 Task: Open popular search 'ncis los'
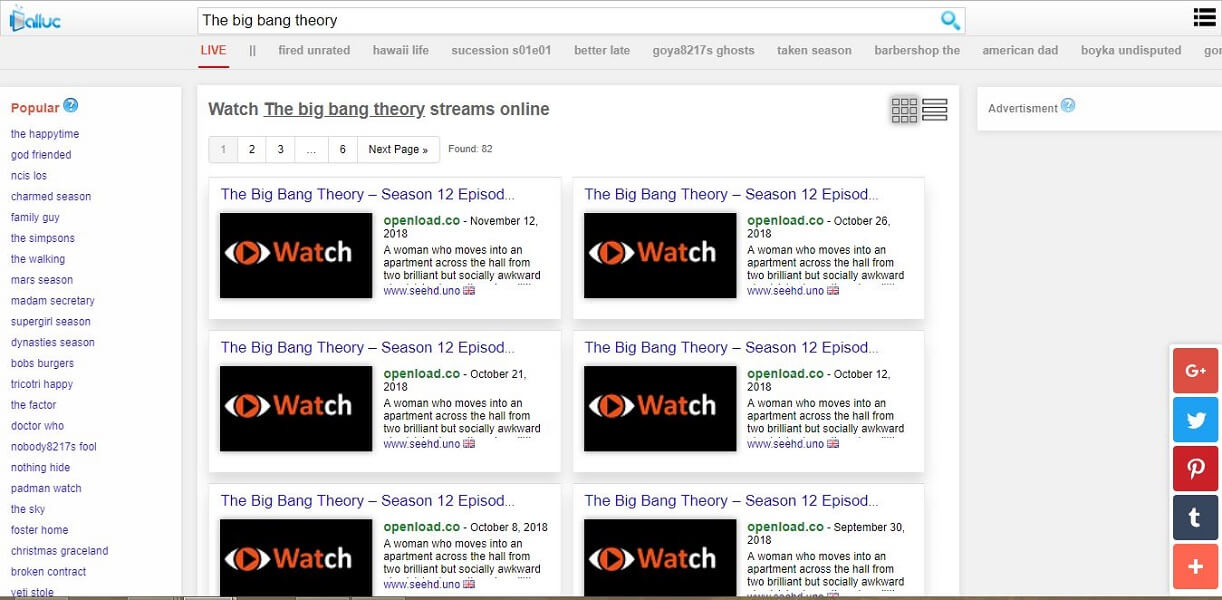click(29, 176)
